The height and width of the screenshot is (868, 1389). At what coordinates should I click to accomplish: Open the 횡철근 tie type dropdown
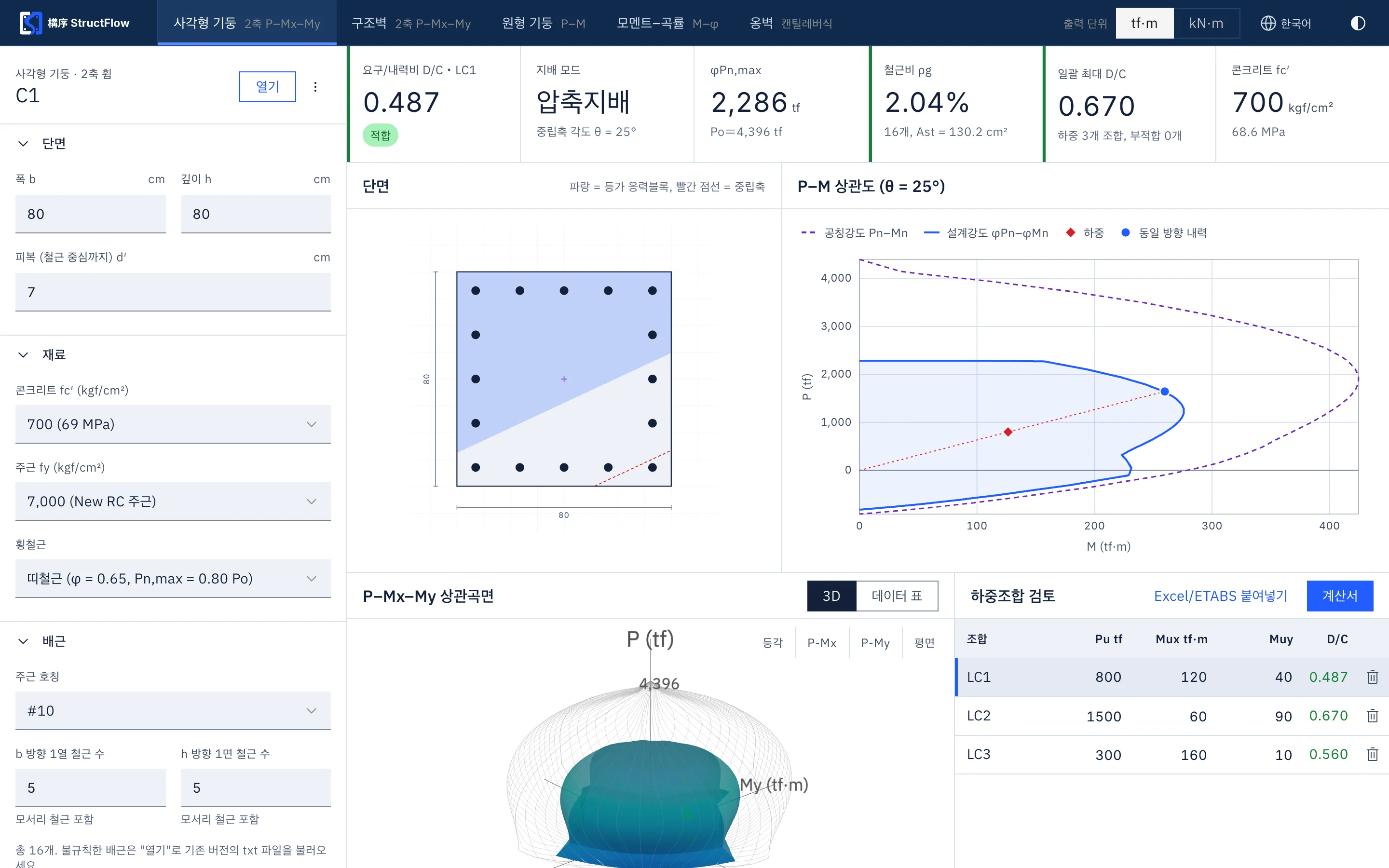(x=173, y=578)
